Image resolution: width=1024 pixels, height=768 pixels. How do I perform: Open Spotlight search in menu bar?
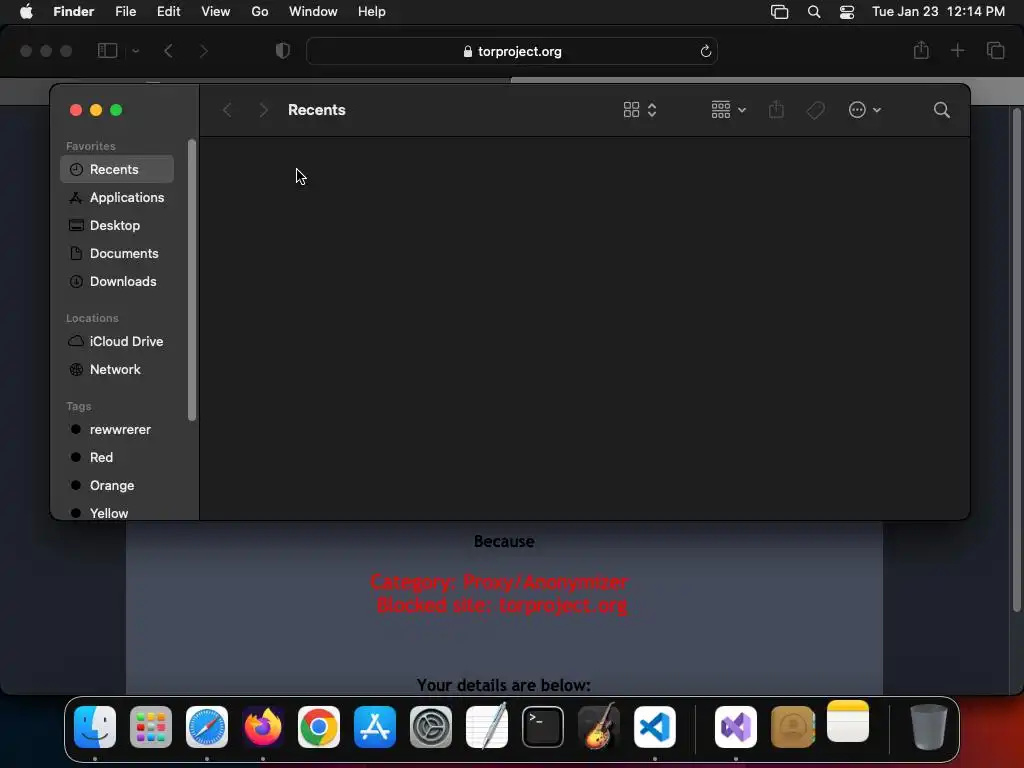[x=814, y=12]
